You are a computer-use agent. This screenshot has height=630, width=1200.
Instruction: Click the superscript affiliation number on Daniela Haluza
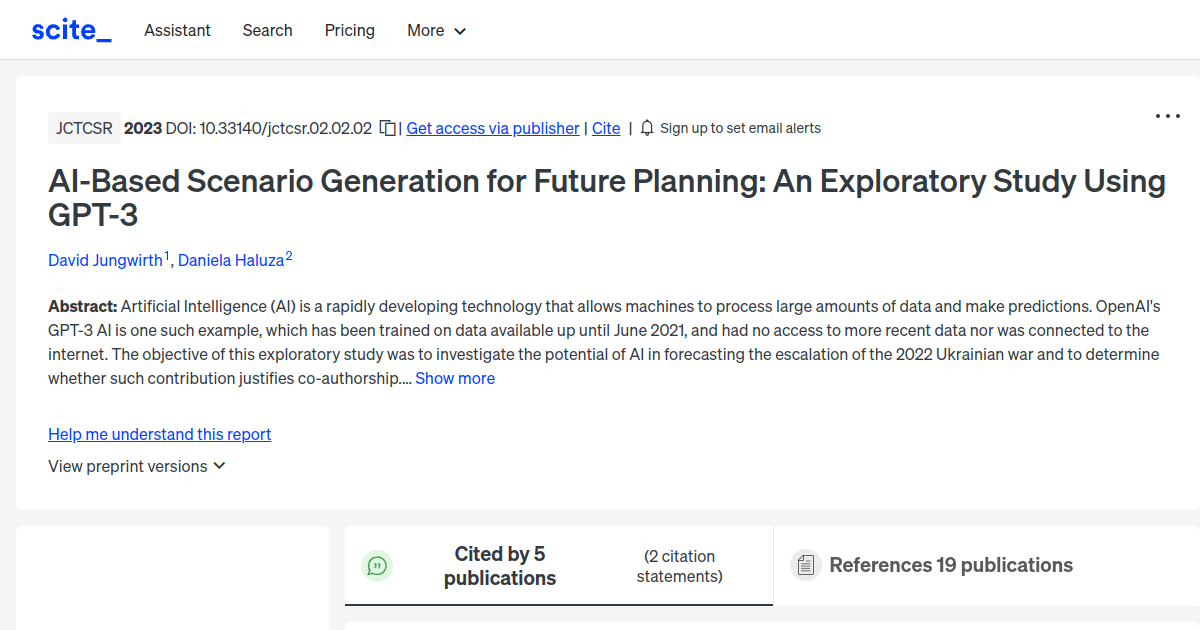[289, 254]
